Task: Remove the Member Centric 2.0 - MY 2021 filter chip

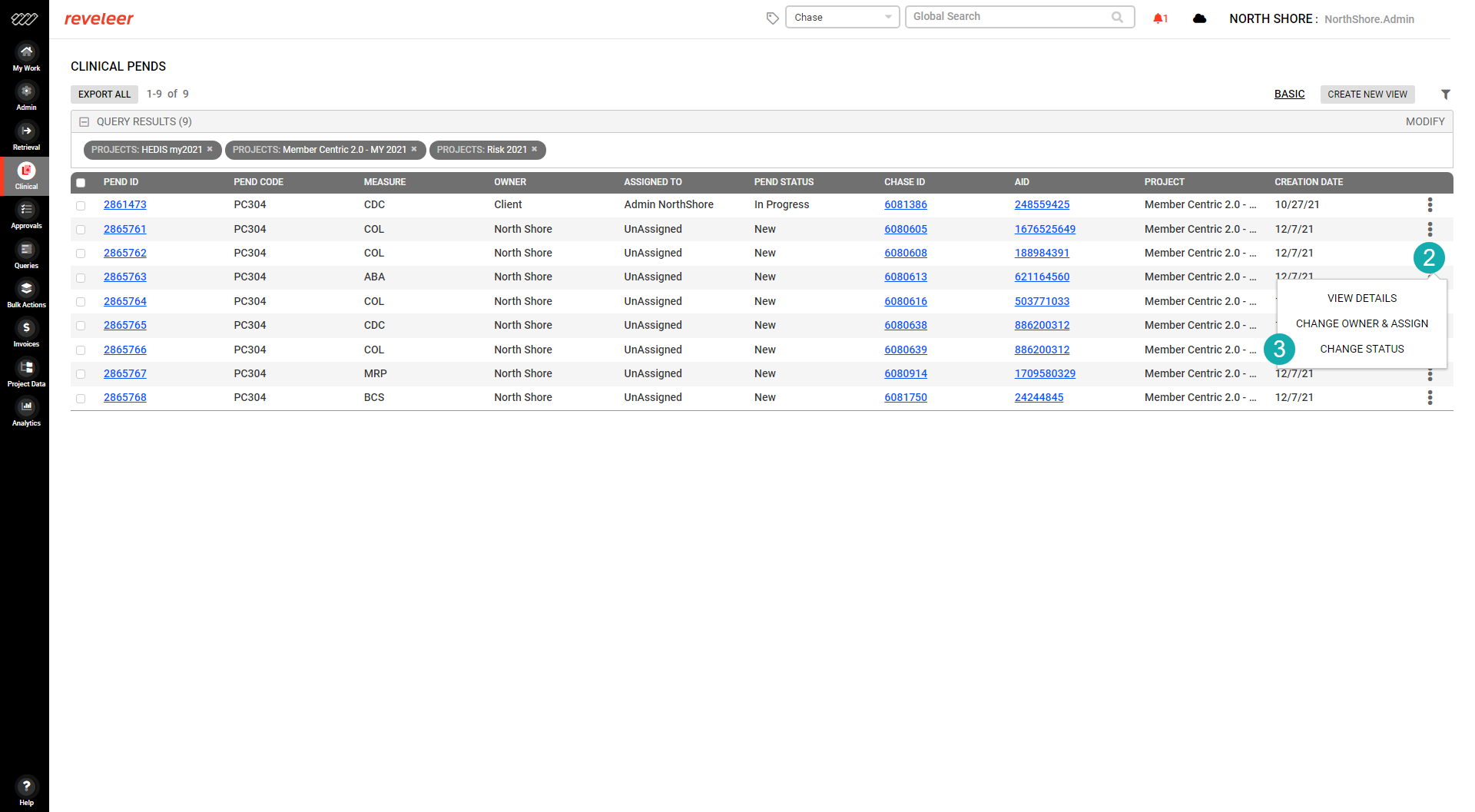Action: point(414,149)
